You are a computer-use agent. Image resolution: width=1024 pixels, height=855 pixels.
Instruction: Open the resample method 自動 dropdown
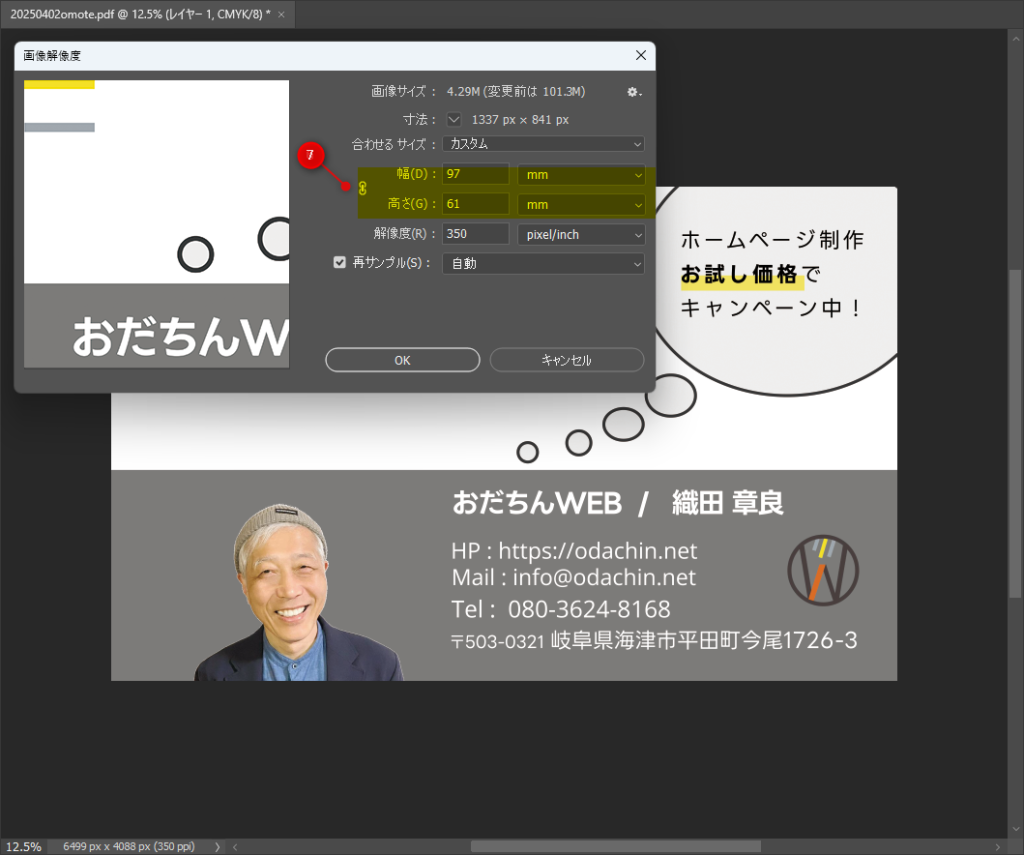543,264
